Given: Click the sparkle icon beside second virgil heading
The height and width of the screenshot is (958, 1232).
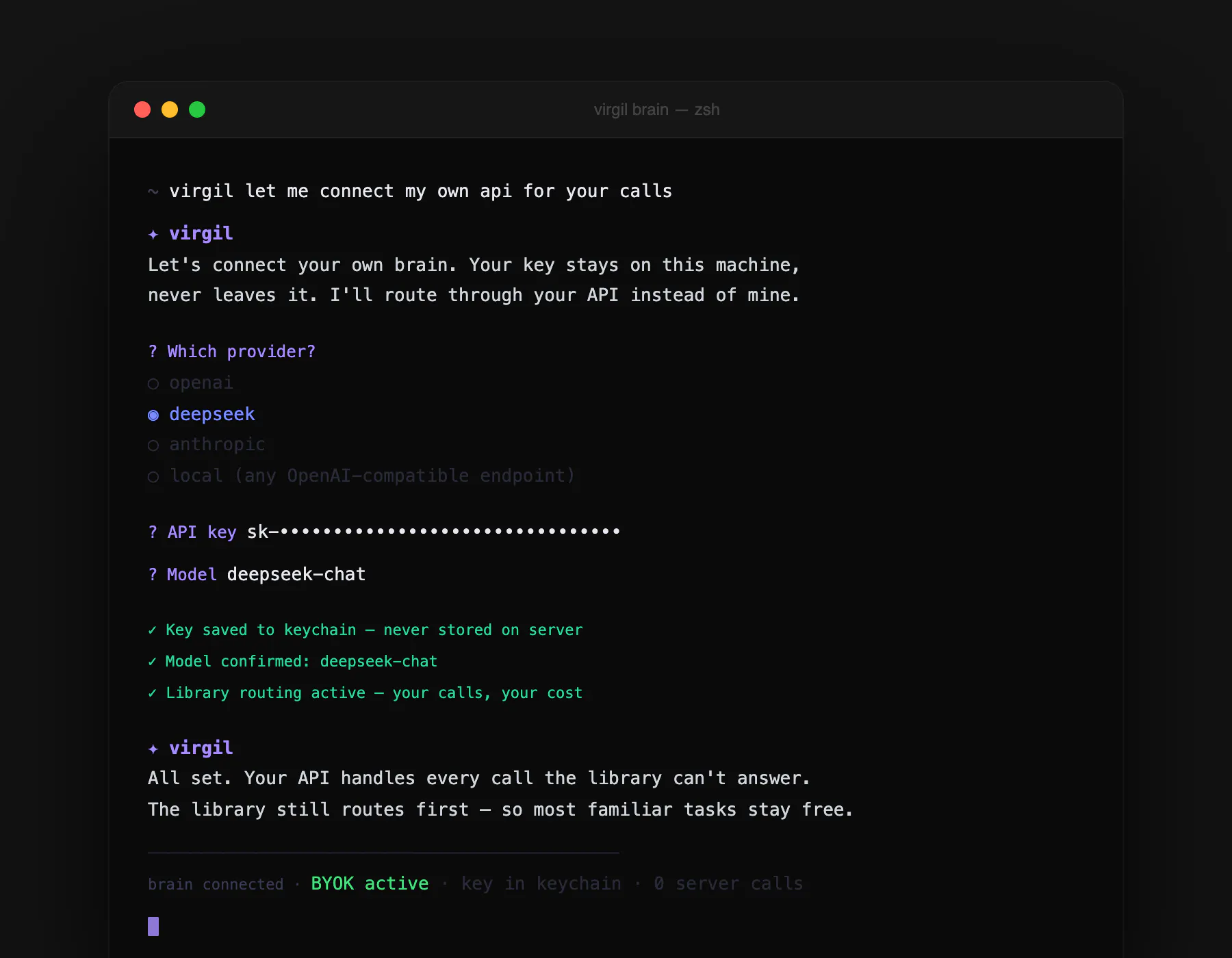Looking at the screenshot, I should 153,749.
